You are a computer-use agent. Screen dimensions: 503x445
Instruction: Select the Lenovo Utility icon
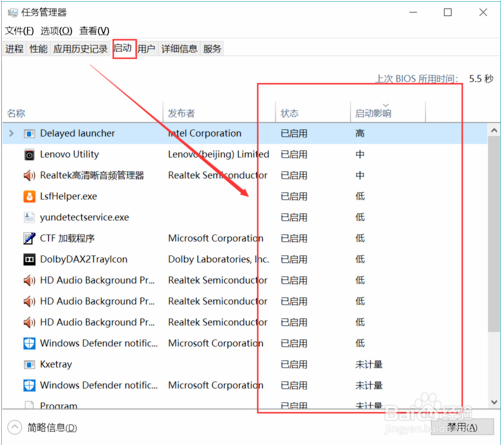click(29, 155)
